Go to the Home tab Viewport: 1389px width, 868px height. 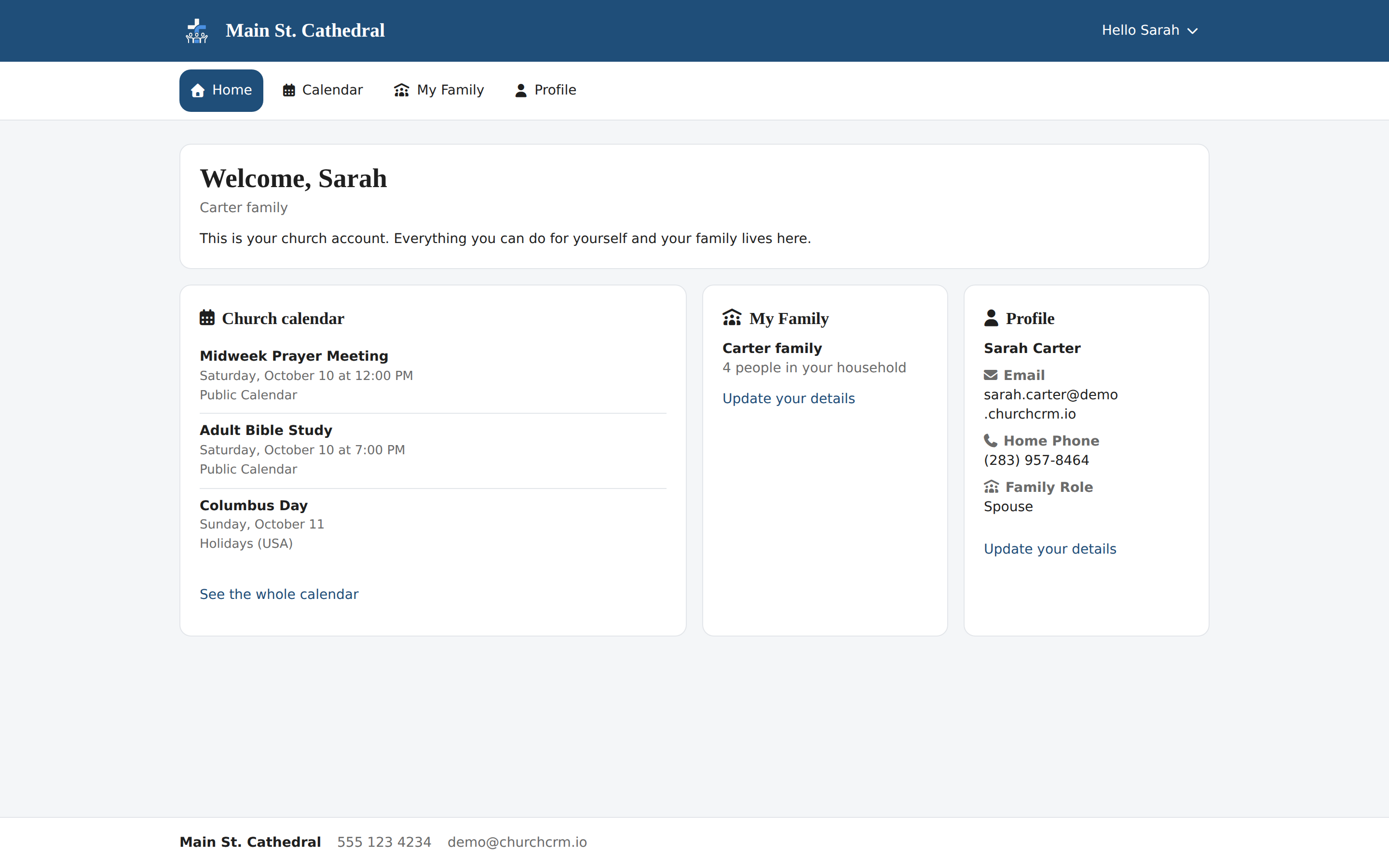pyautogui.click(x=221, y=90)
